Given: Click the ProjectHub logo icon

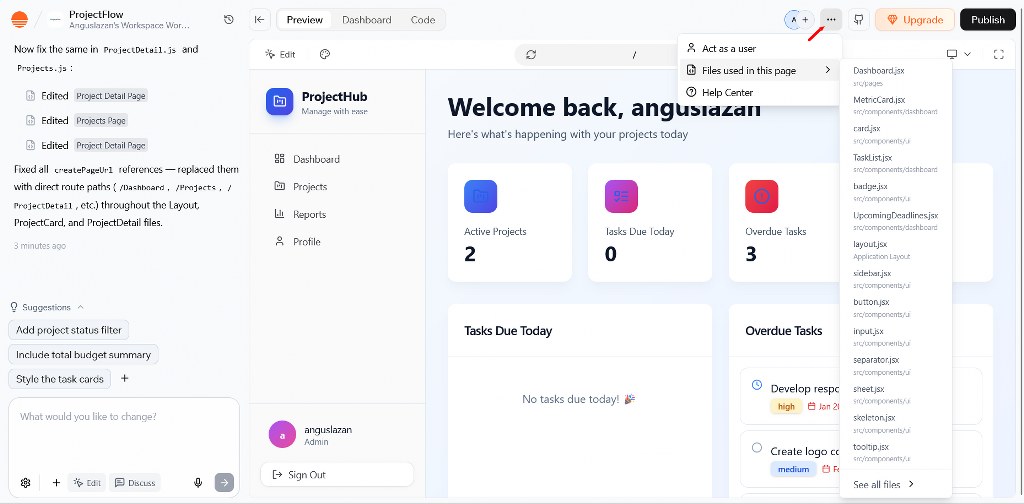Looking at the screenshot, I should pos(280,101).
